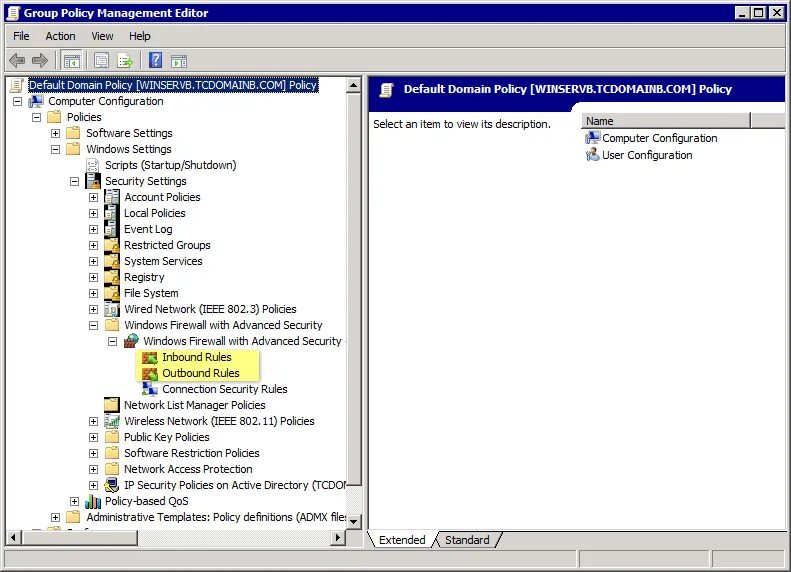Select Windows Settings folder label
This screenshot has width=791, height=572.
click(129, 149)
